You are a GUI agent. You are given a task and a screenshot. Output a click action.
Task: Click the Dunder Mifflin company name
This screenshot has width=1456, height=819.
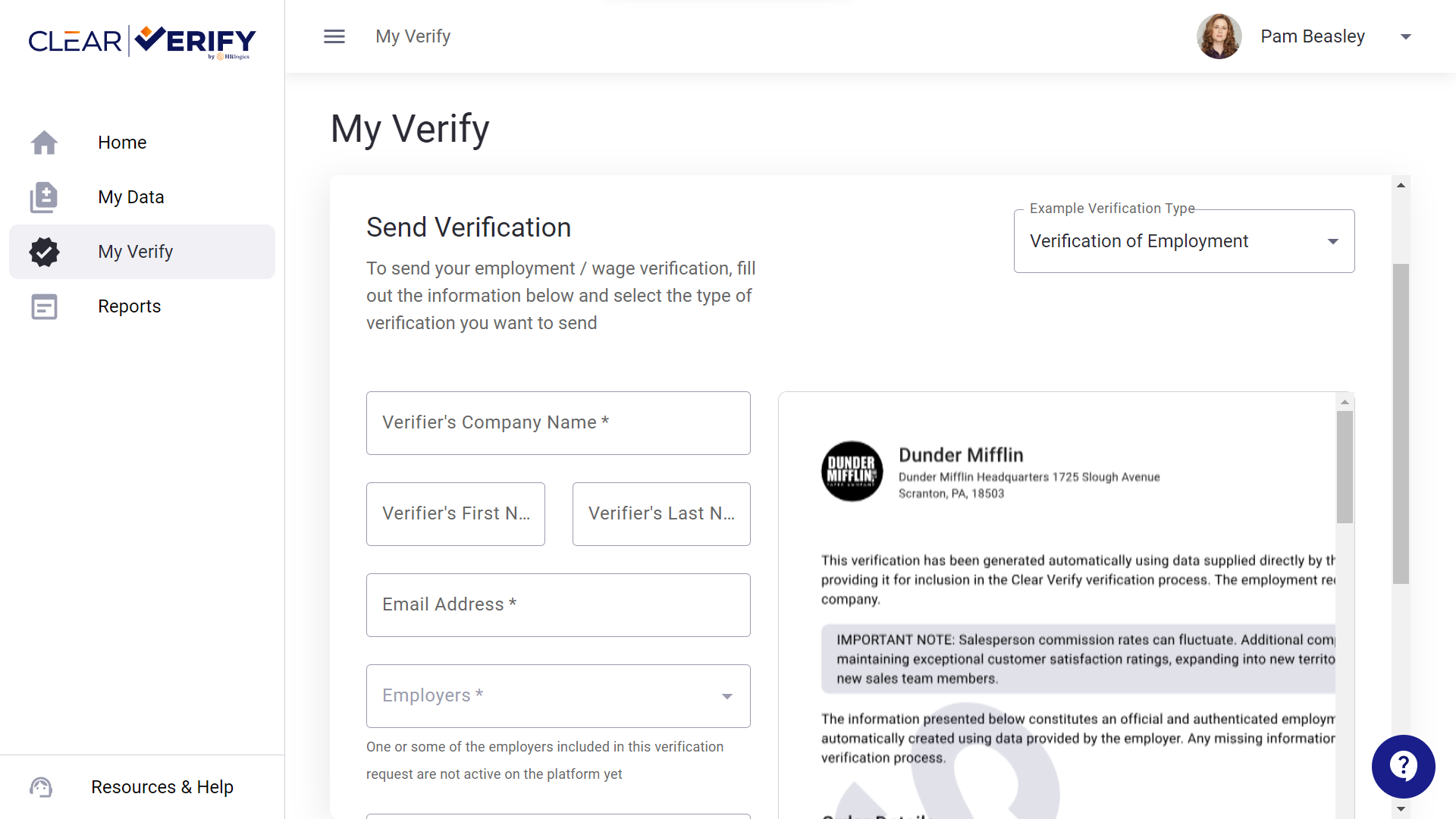coord(961,455)
